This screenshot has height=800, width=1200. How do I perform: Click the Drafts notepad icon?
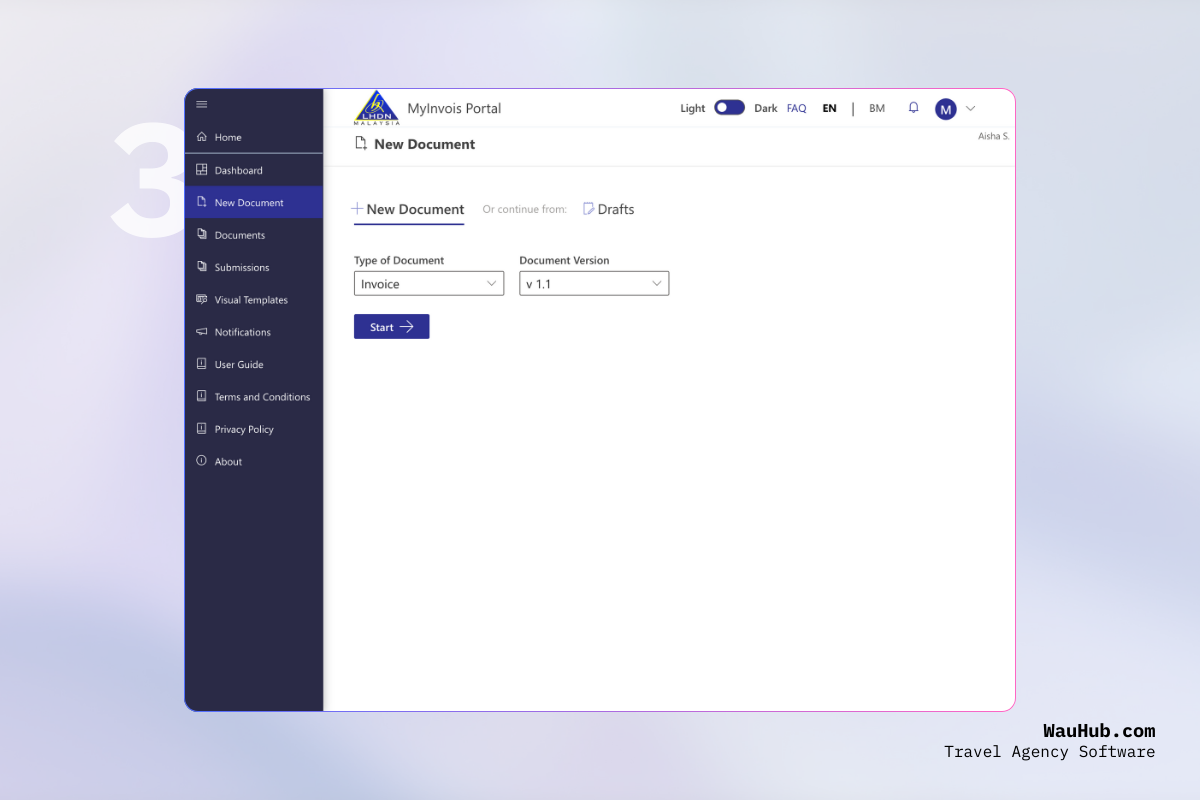589,209
